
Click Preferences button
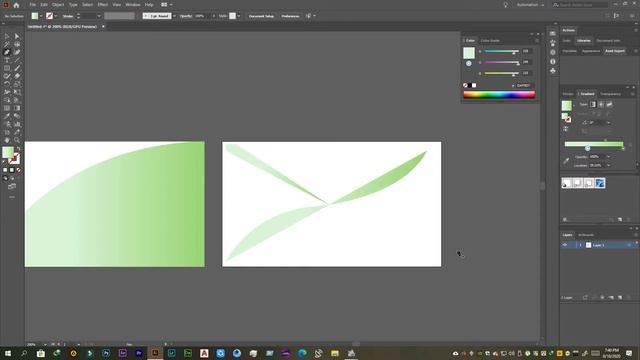[x=290, y=16]
